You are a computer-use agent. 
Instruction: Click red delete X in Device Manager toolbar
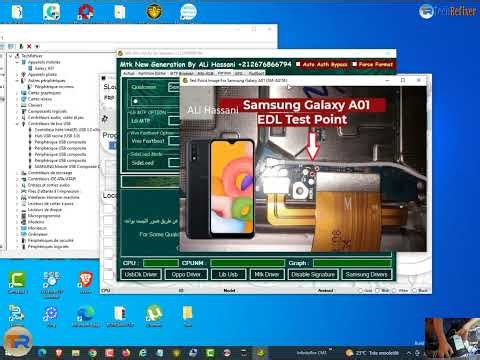point(29,46)
